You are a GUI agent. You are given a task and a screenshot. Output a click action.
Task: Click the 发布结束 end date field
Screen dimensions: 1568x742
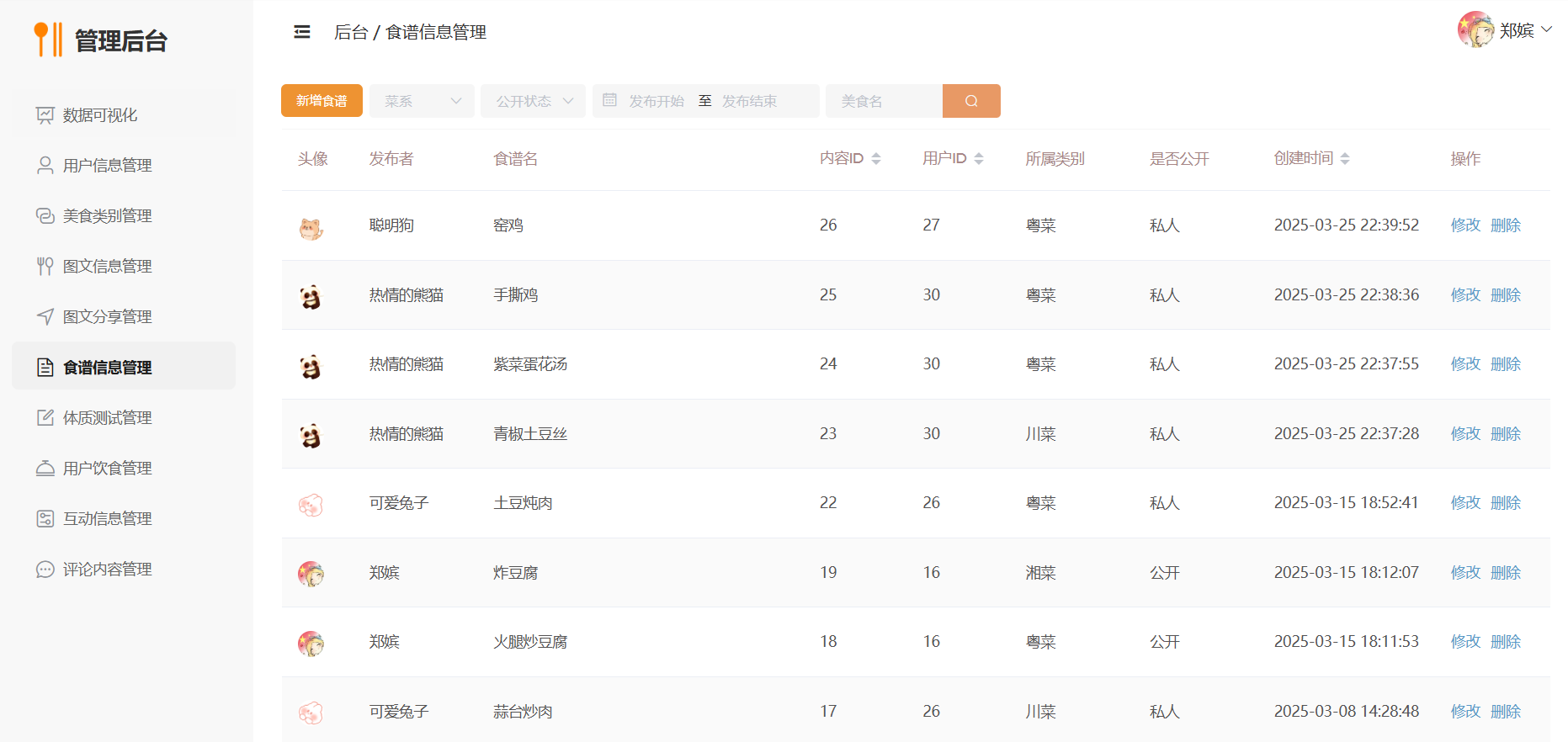pyautogui.click(x=749, y=101)
